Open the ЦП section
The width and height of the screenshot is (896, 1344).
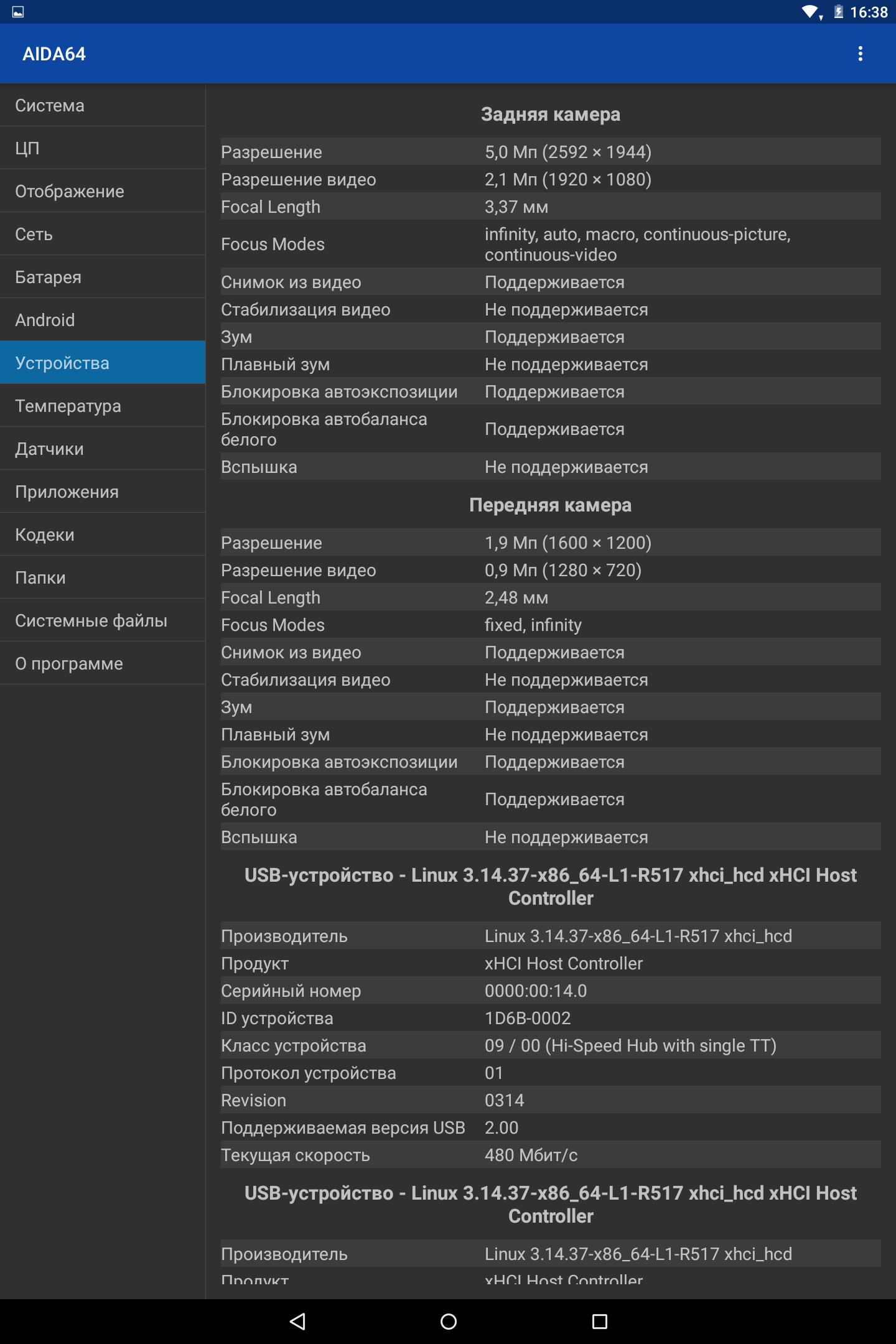coord(103,148)
